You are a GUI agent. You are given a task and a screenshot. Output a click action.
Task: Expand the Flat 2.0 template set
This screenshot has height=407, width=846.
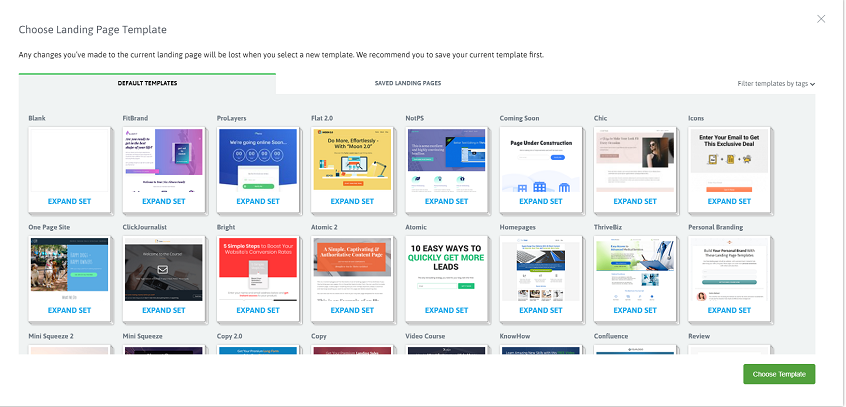click(352, 201)
